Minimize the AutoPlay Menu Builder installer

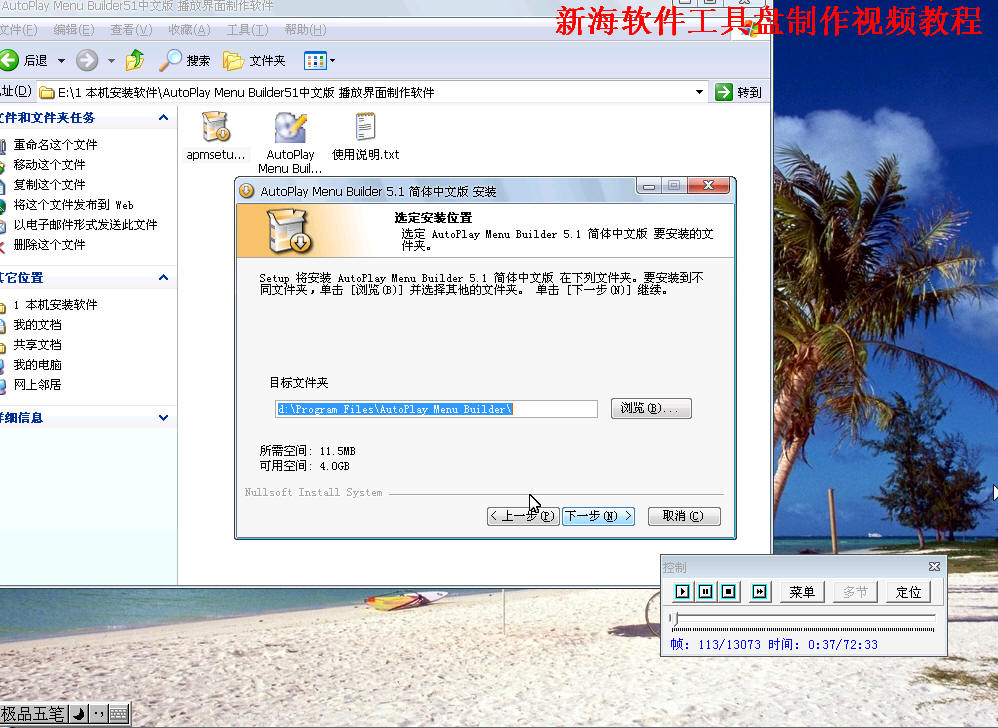point(649,186)
